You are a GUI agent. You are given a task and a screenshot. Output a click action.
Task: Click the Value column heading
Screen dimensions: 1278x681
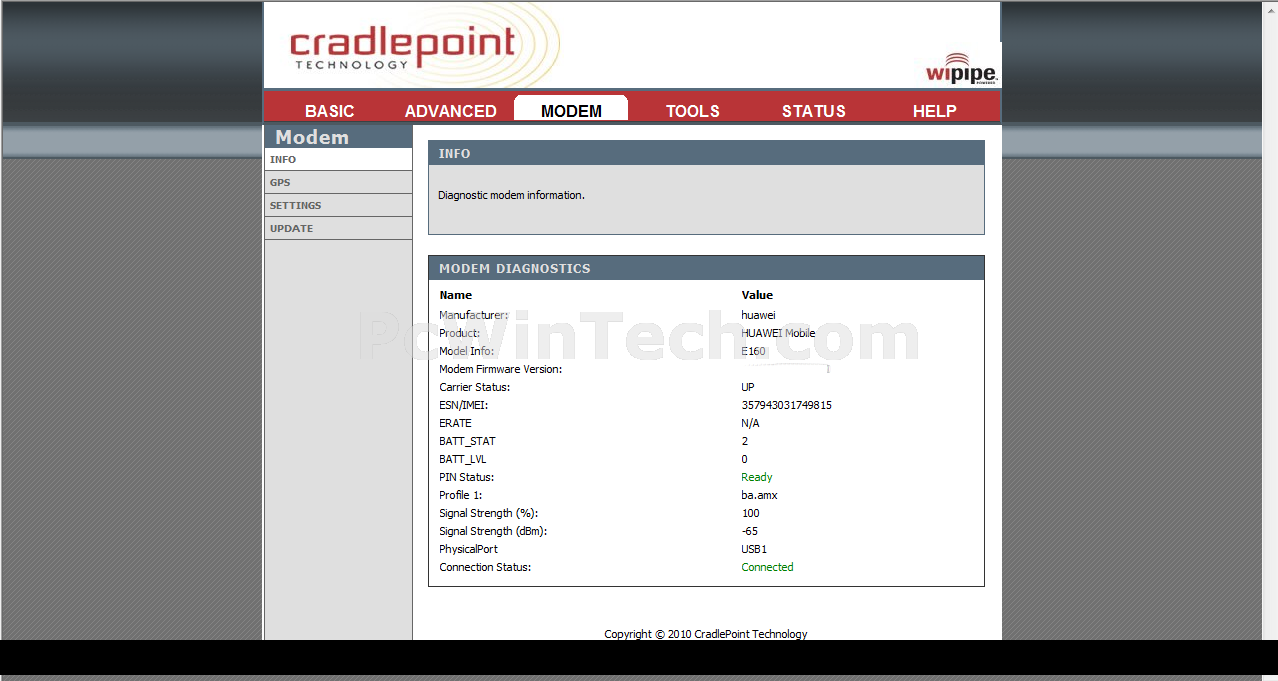pyautogui.click(x=757, y=295)
